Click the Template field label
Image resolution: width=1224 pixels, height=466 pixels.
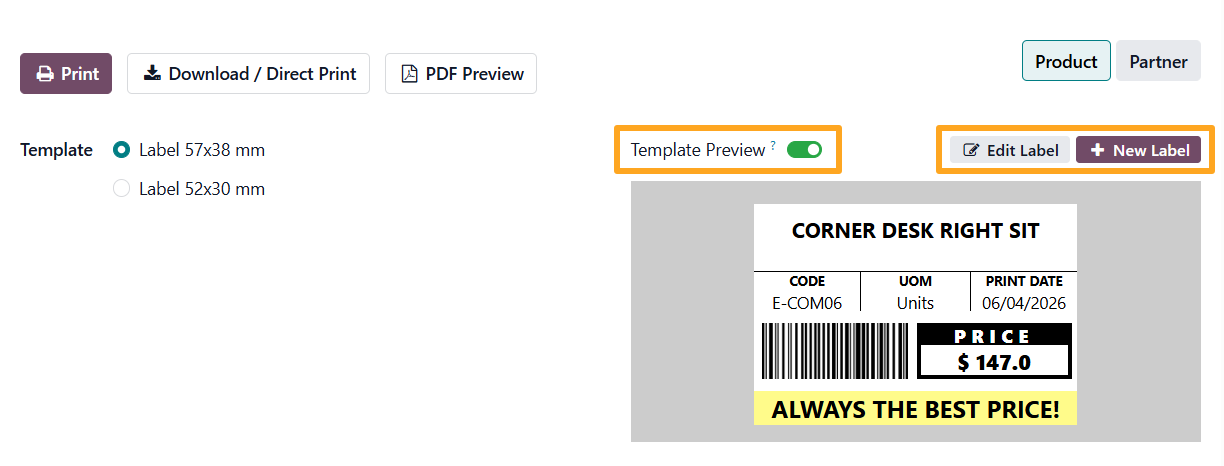click(56, 150)
